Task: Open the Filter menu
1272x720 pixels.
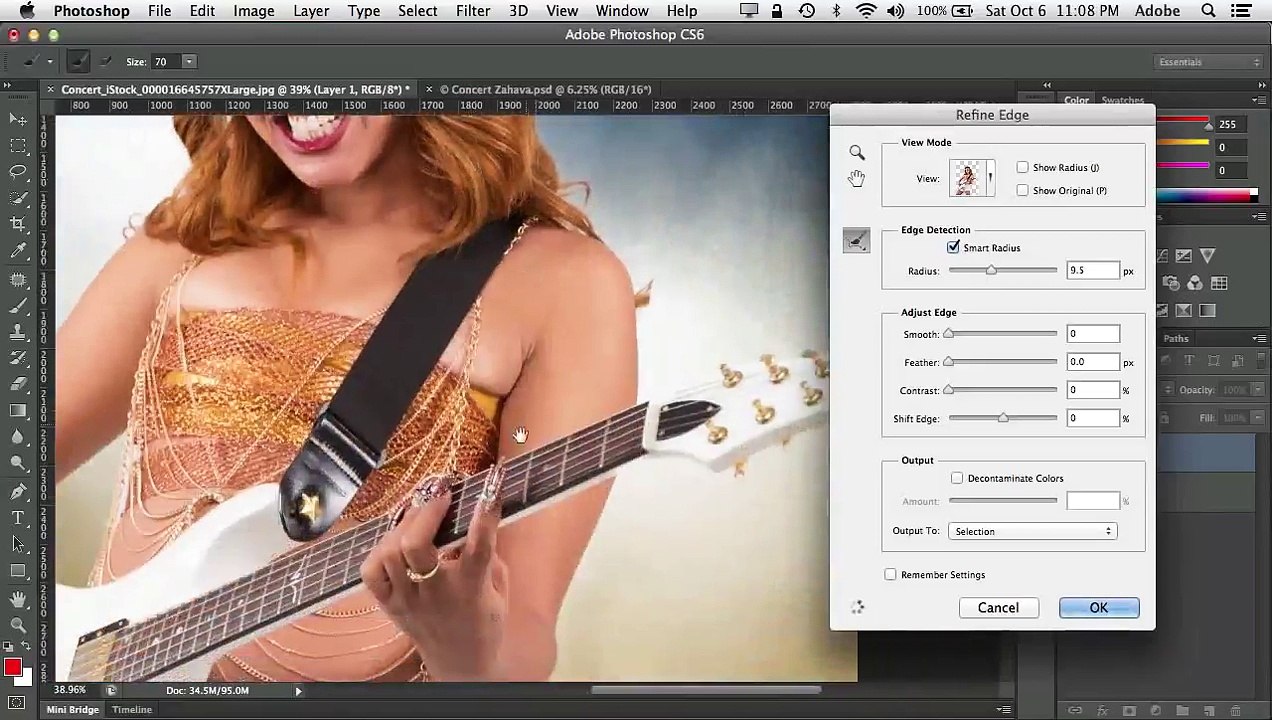Action: 472,11
